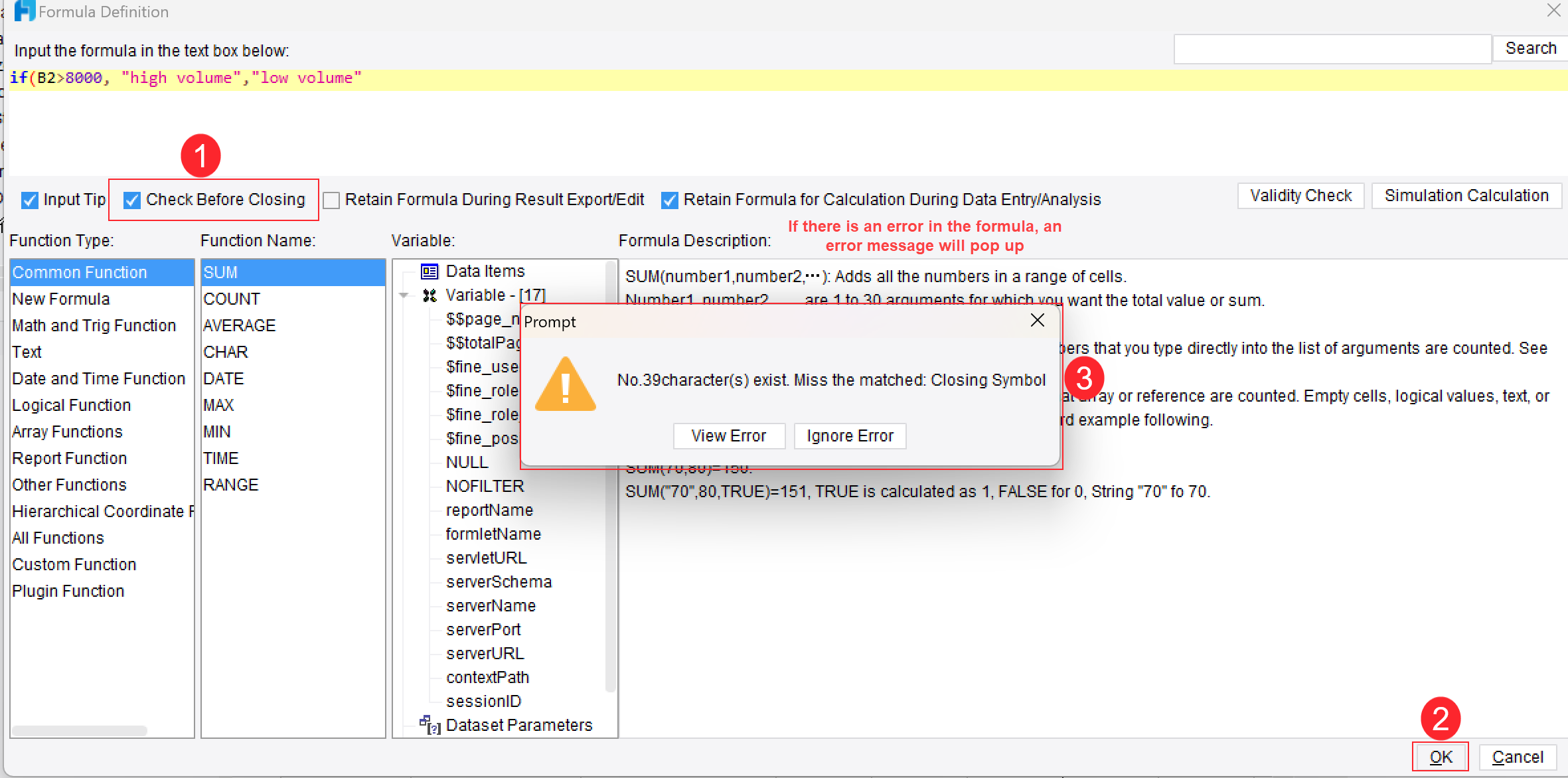Click the warning icon in Prompt dialog
This screenshot has width=1568, height=778.
(x=565, y=384)
